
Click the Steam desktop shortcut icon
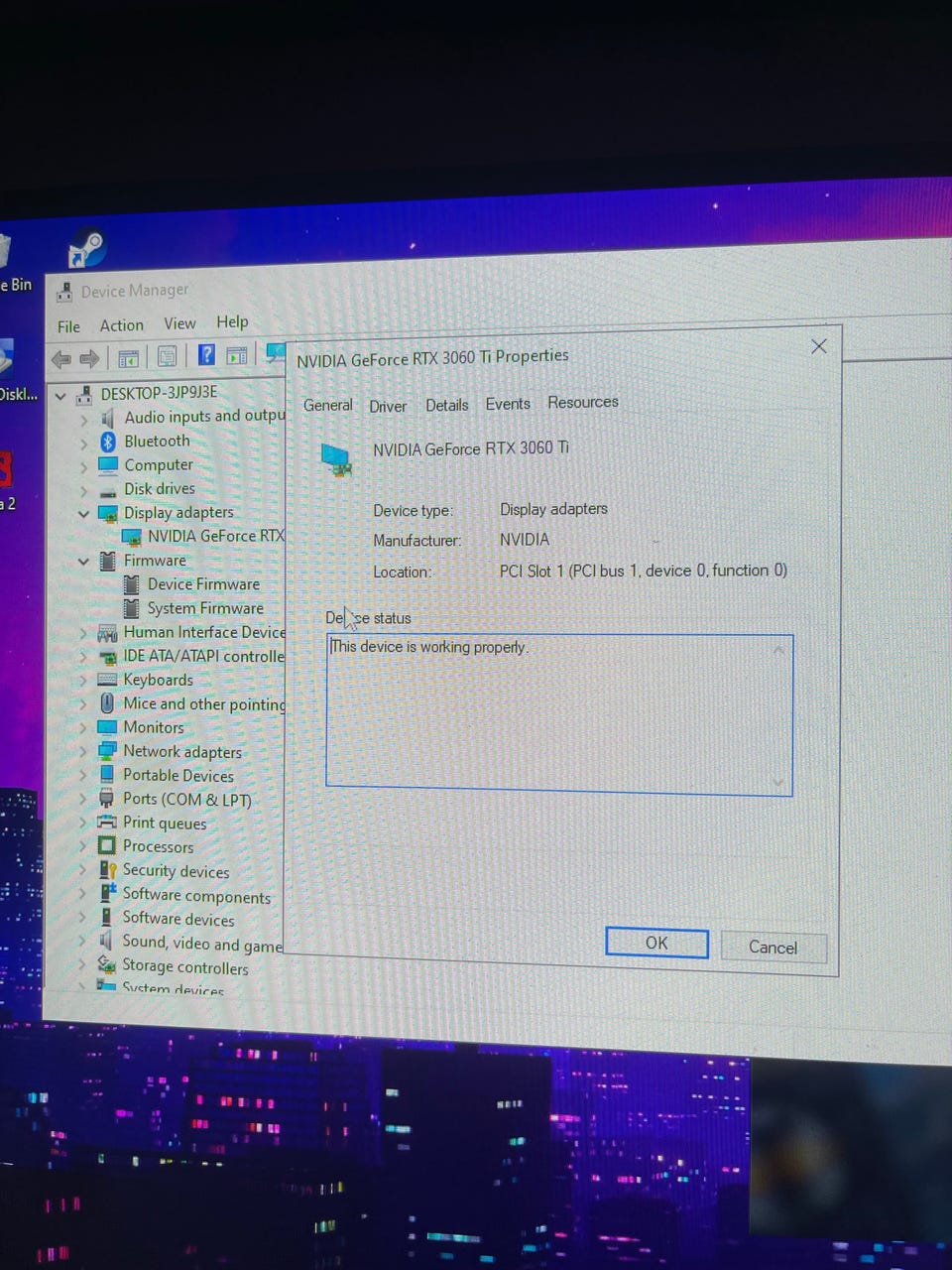click(86, 249)
